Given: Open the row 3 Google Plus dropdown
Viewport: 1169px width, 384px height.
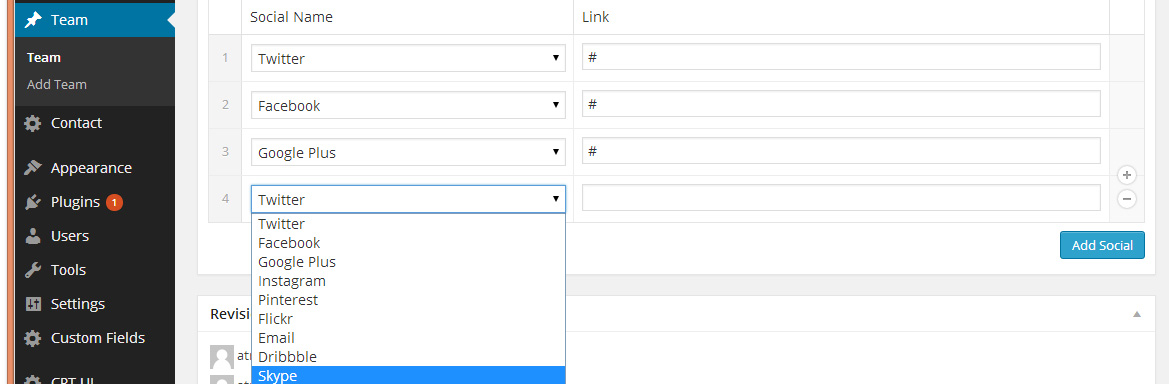Looking at the screenshot, I should 408,152.
